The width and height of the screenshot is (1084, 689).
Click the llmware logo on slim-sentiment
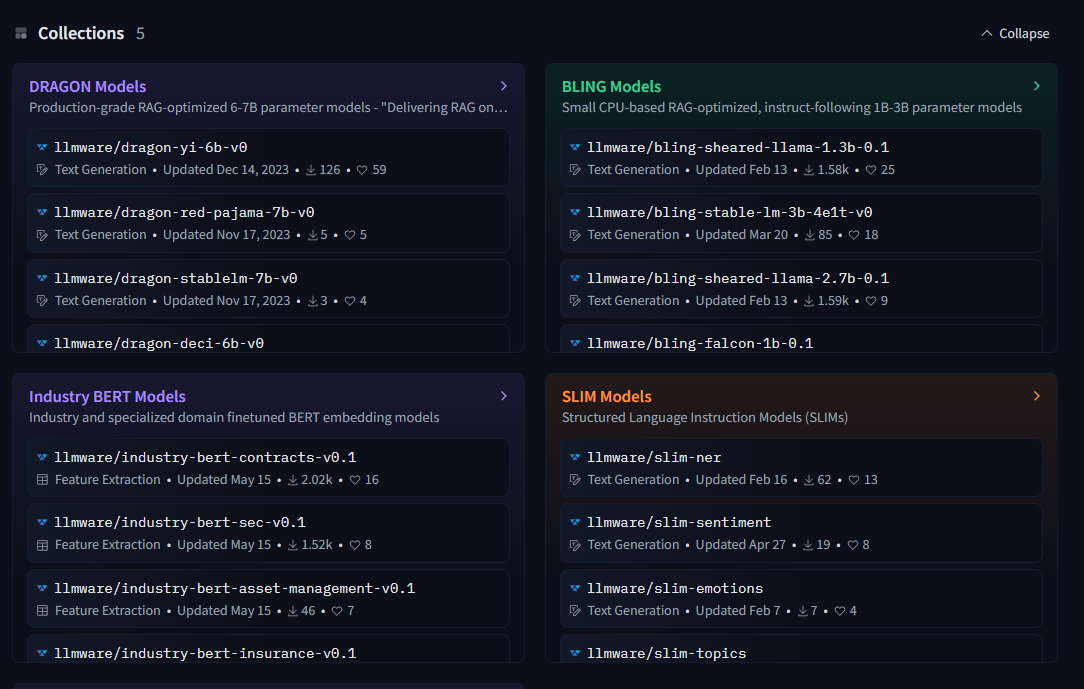575,522
